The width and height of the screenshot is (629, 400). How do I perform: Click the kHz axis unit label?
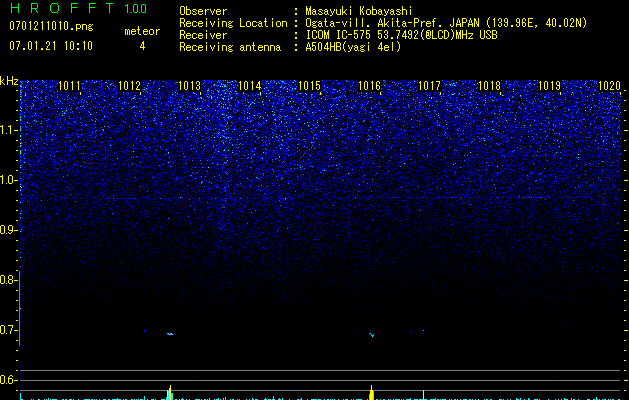tap(9, 81)
